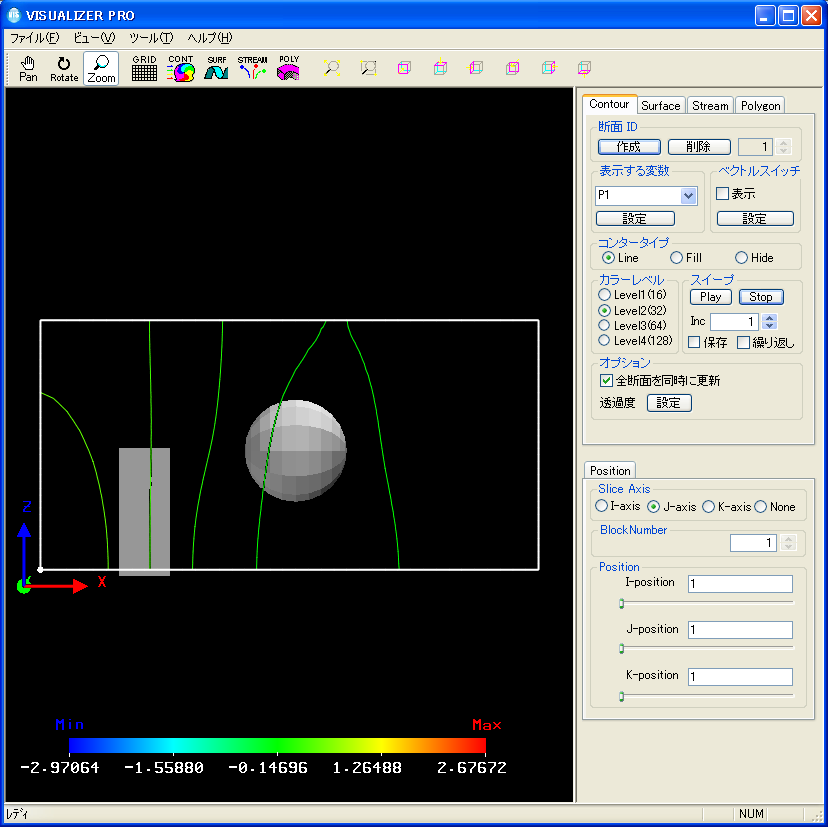Viewport: 828px width, 827px height.
Task: Increment the BlockNumber stepper
Action: point(789,538)
